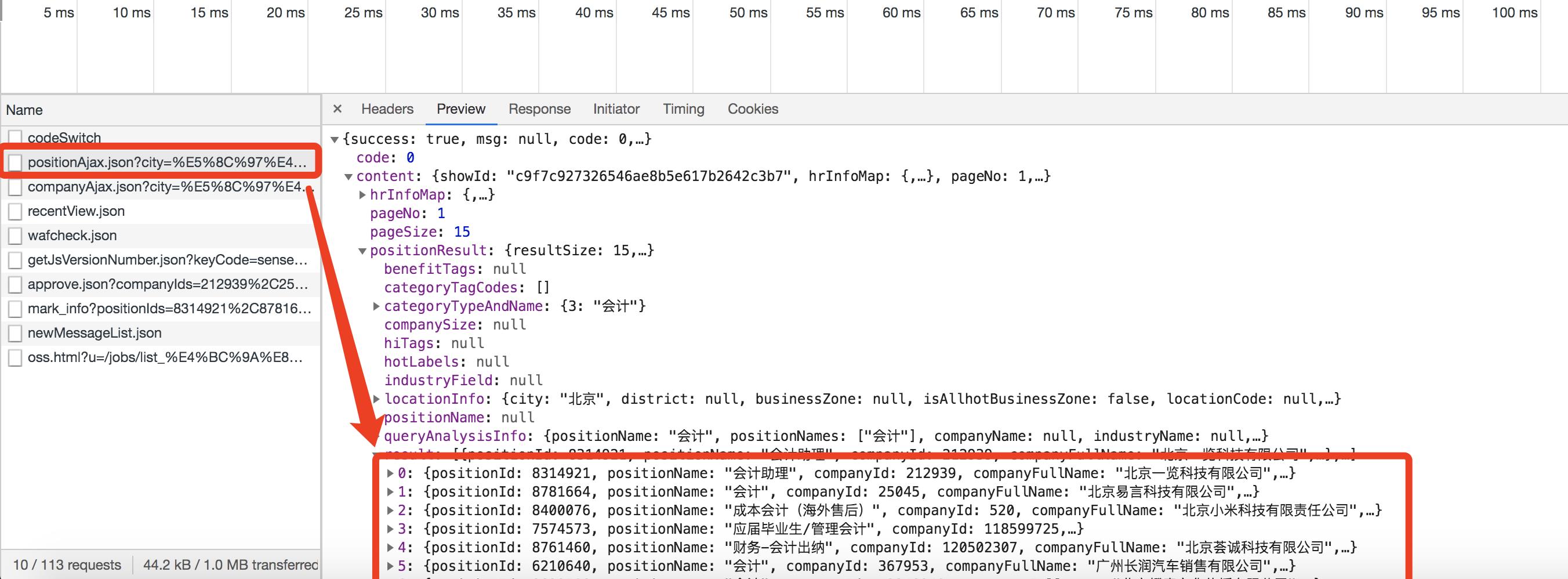Click the file icon beside approve.json

pyautogui.click(x=15, y=284)
